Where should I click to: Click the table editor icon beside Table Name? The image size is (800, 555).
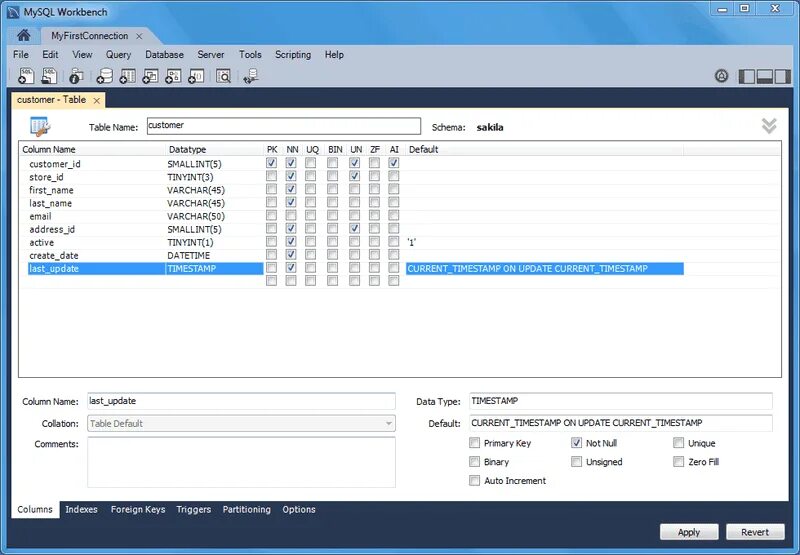tap(40, 127)
